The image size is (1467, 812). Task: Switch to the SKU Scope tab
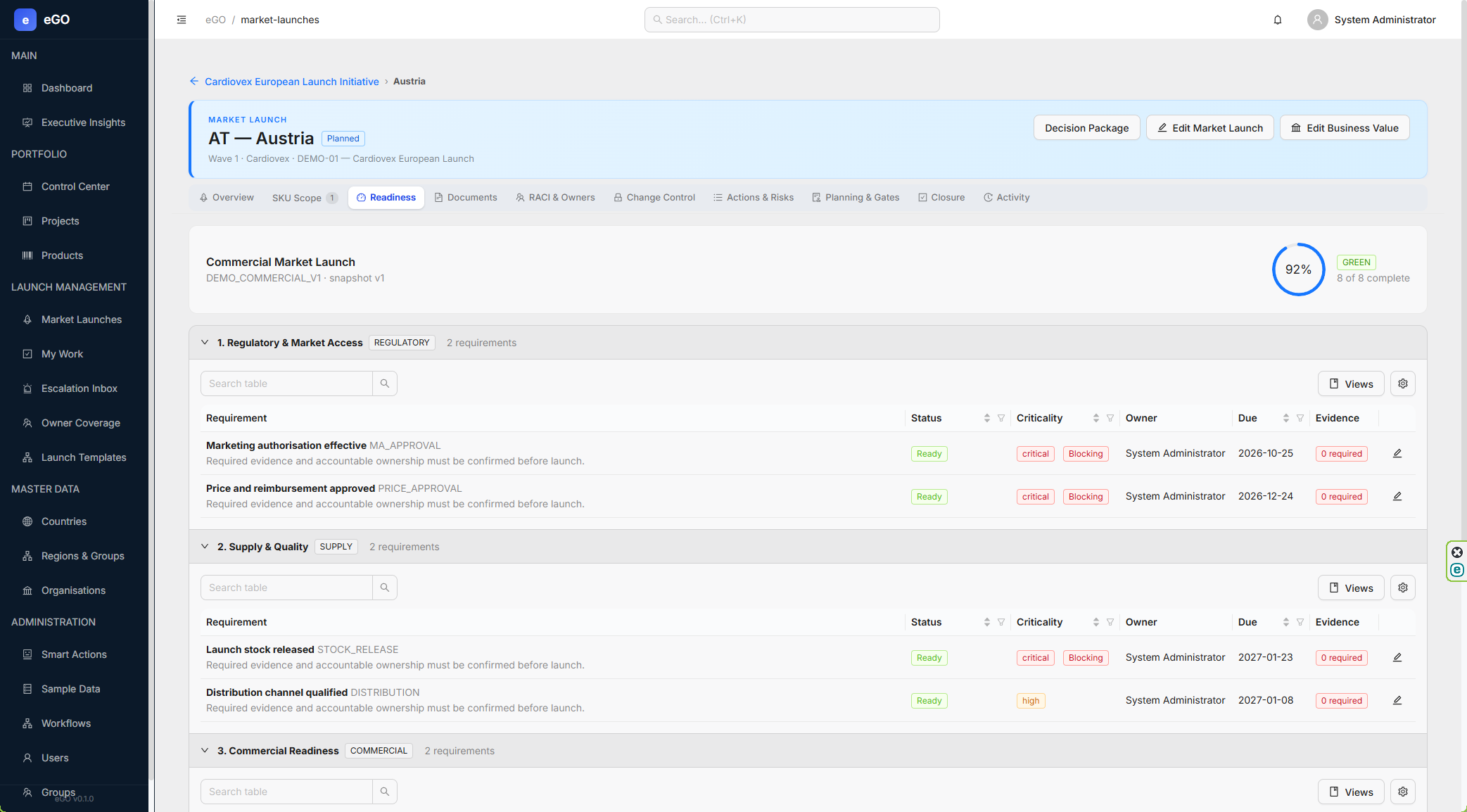coord(305,198)
